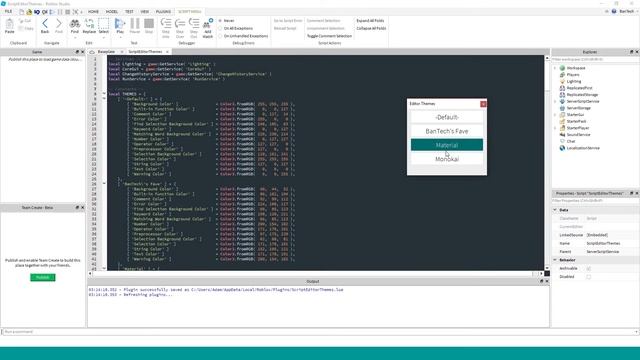Select Chat service in Explorer

click(571, 141)
